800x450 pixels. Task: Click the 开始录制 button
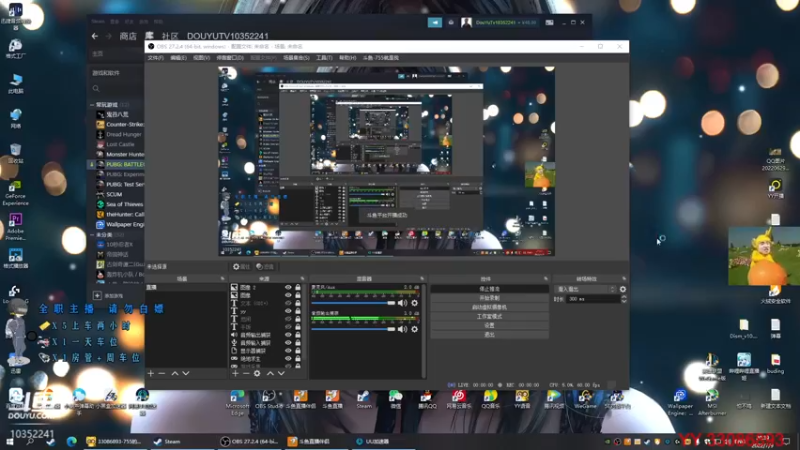pyautogui.click(x=489, y=298)
